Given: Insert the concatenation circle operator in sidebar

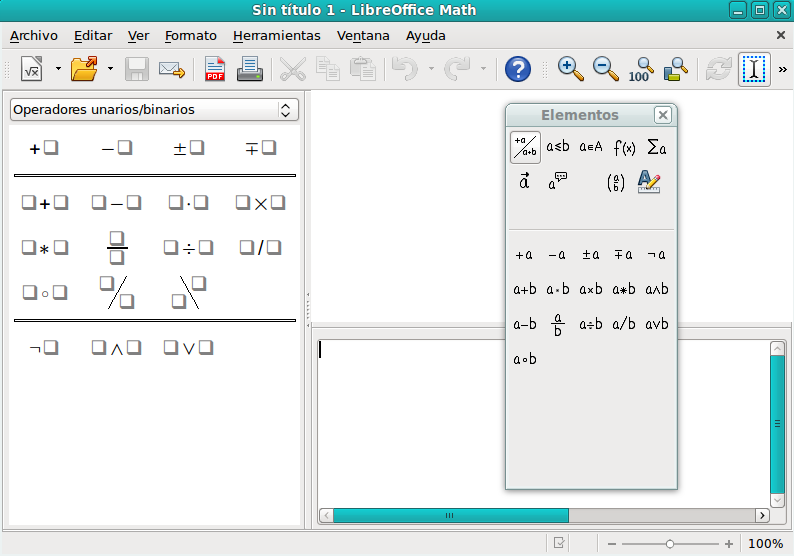Looking at the screenshot, I should (45, 293).
